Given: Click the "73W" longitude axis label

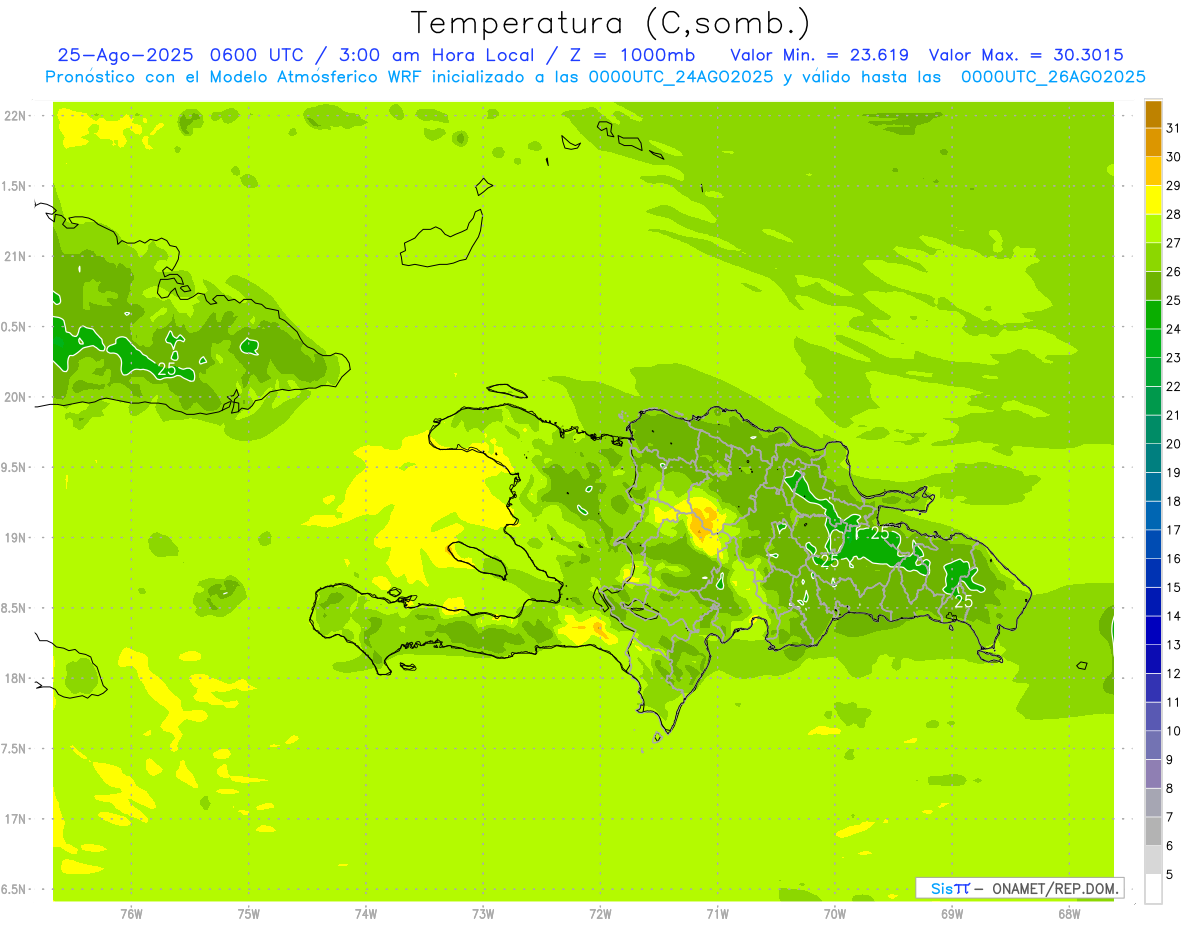Looking at the screenshot, I should [483, 913].
